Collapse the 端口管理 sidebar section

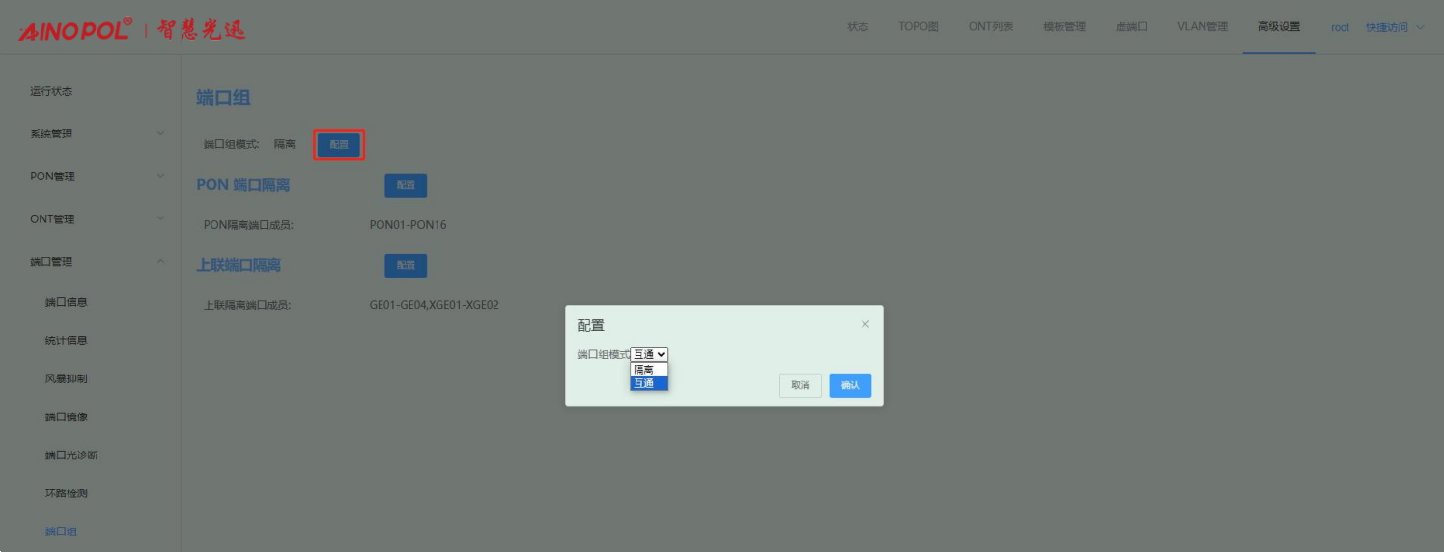click(x=96, y=262)
